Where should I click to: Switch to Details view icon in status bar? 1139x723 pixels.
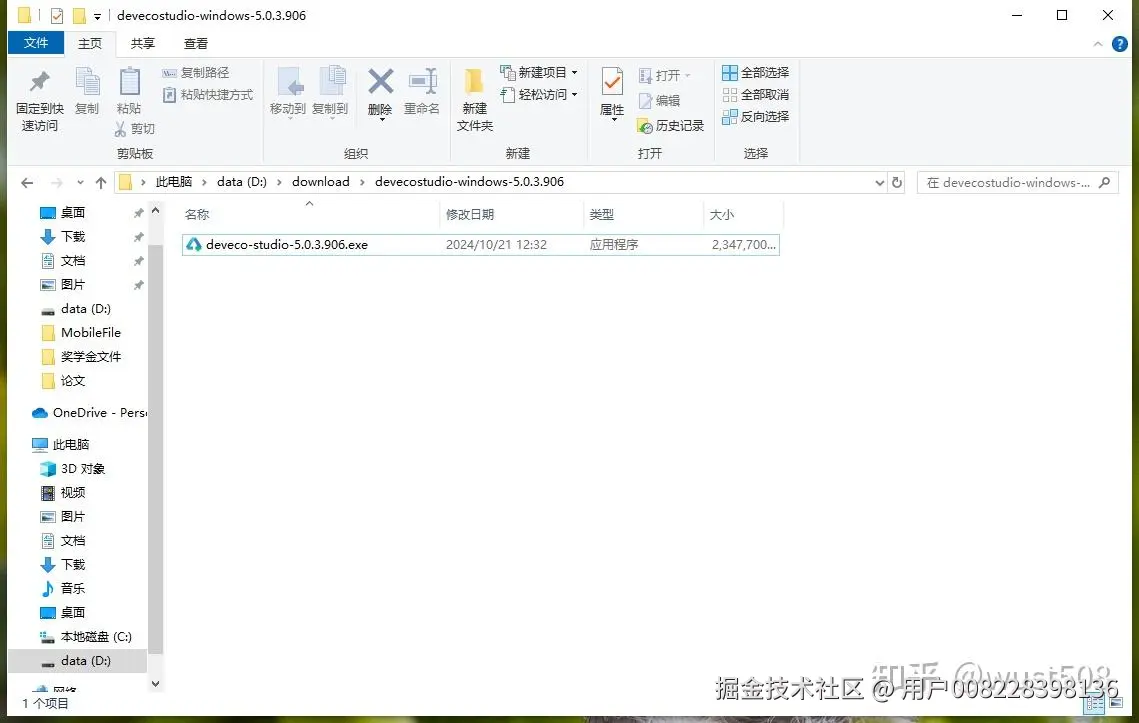[x=1095, y=703]
